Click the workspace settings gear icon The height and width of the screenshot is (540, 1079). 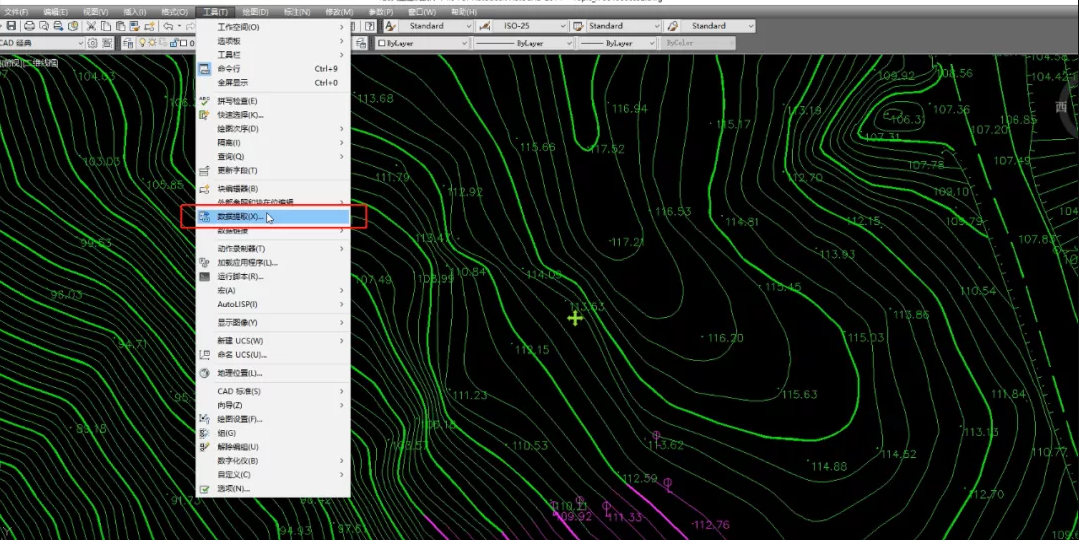coord(93,43)
